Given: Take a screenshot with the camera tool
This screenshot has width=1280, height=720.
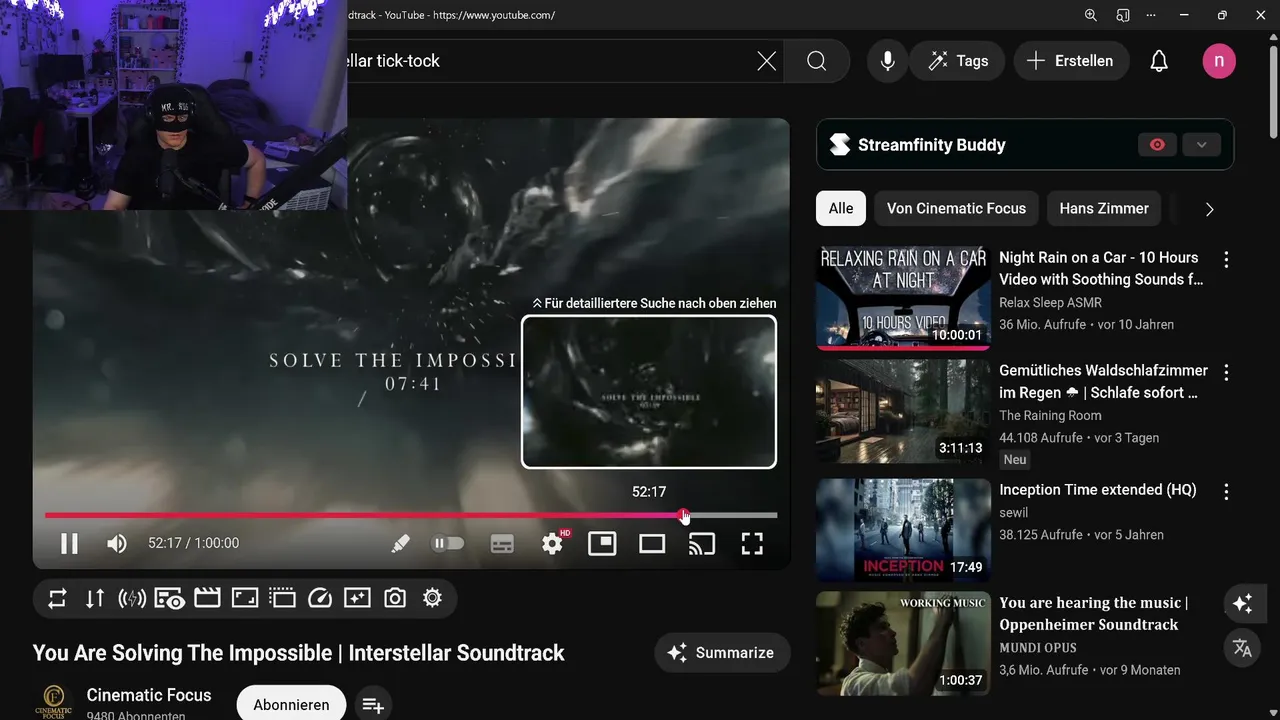Looking at the screenshot, I should point(395,598).
